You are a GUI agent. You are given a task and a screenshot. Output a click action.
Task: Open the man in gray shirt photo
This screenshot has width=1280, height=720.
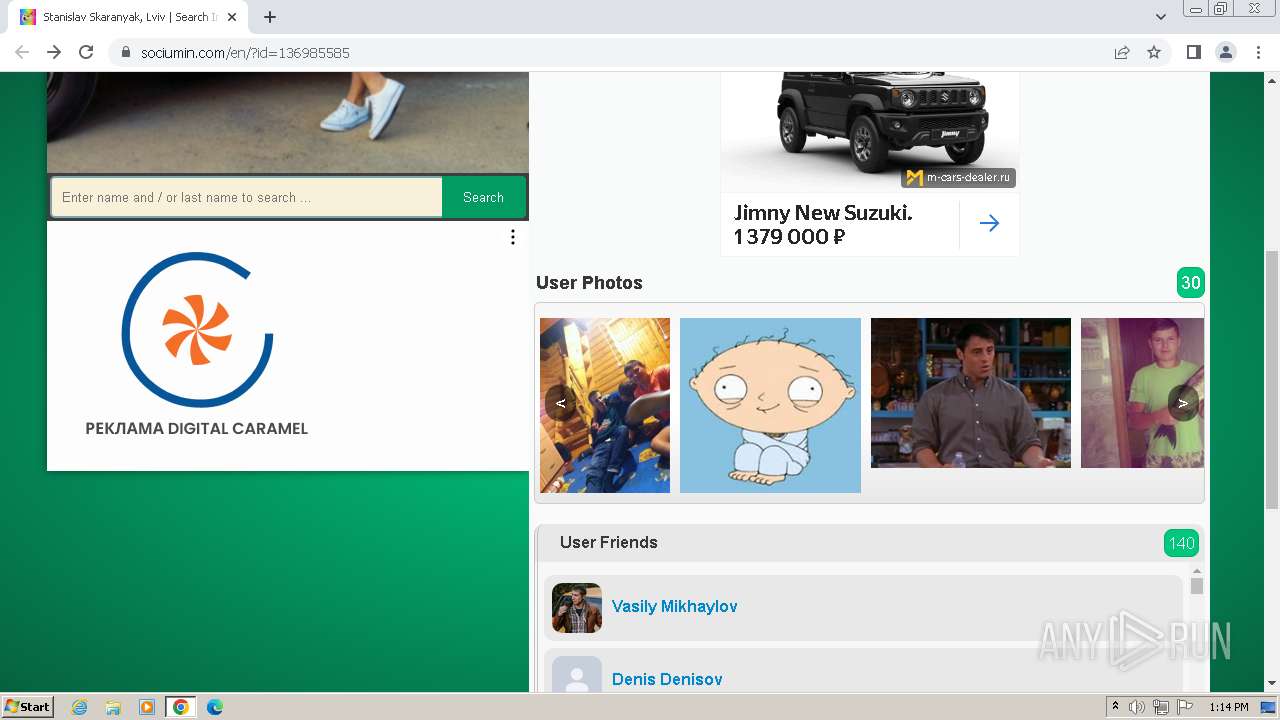tap(971, 393)
